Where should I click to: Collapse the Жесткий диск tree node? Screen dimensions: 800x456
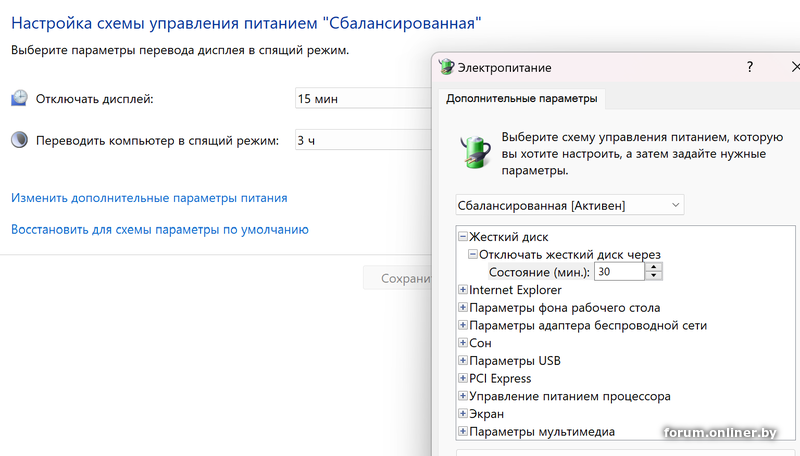pos(463,237)
